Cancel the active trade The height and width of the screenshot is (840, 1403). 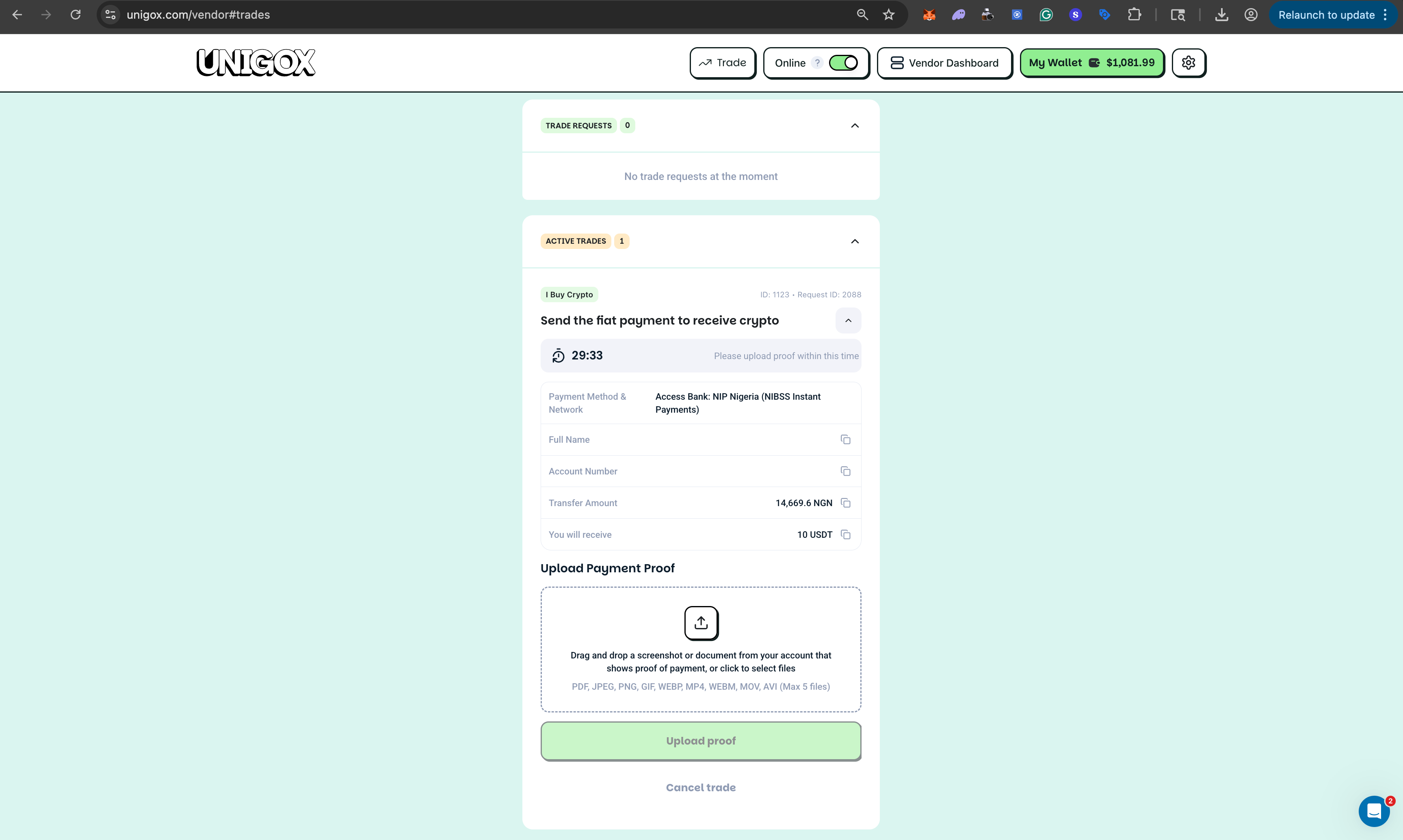point(701,787)
